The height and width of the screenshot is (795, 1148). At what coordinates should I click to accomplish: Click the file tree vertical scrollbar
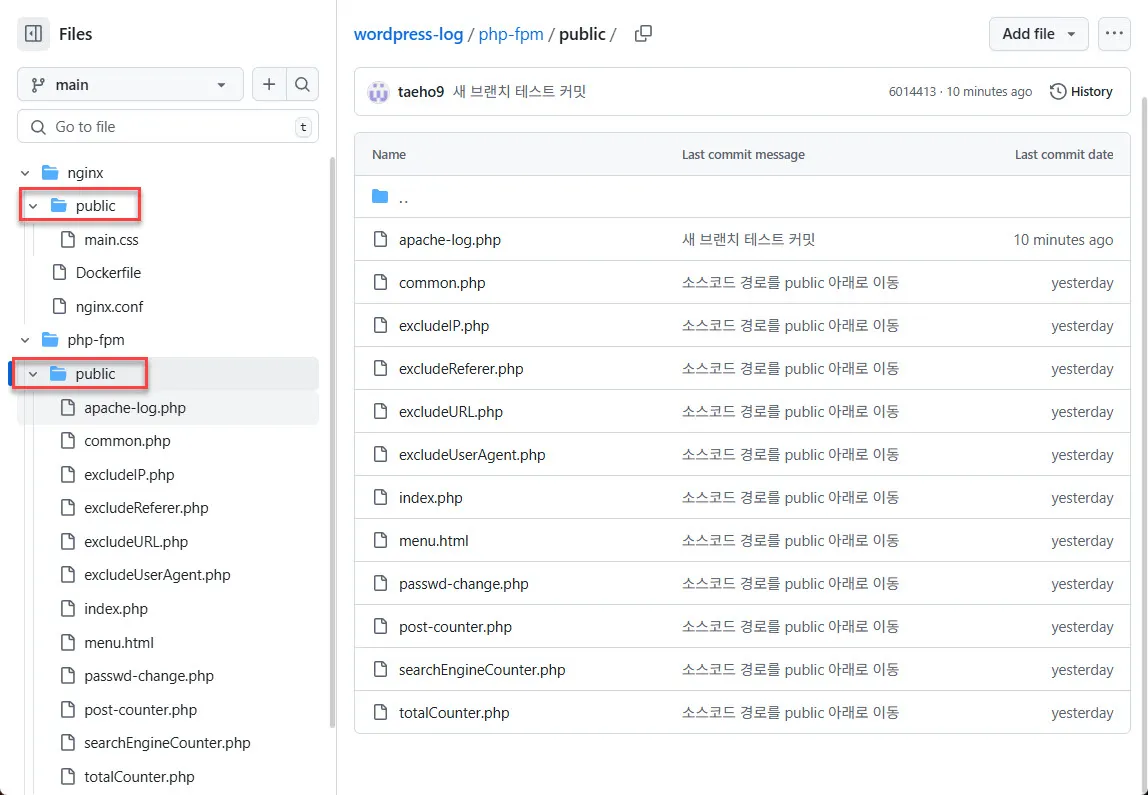coord(332,440)
